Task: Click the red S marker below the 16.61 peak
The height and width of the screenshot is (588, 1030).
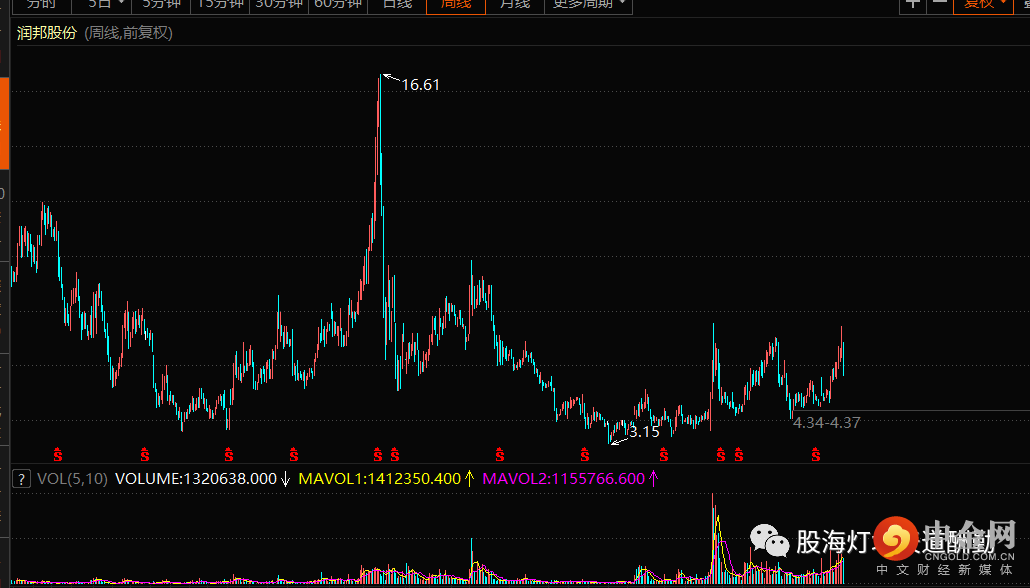Action: coord(378,454)
